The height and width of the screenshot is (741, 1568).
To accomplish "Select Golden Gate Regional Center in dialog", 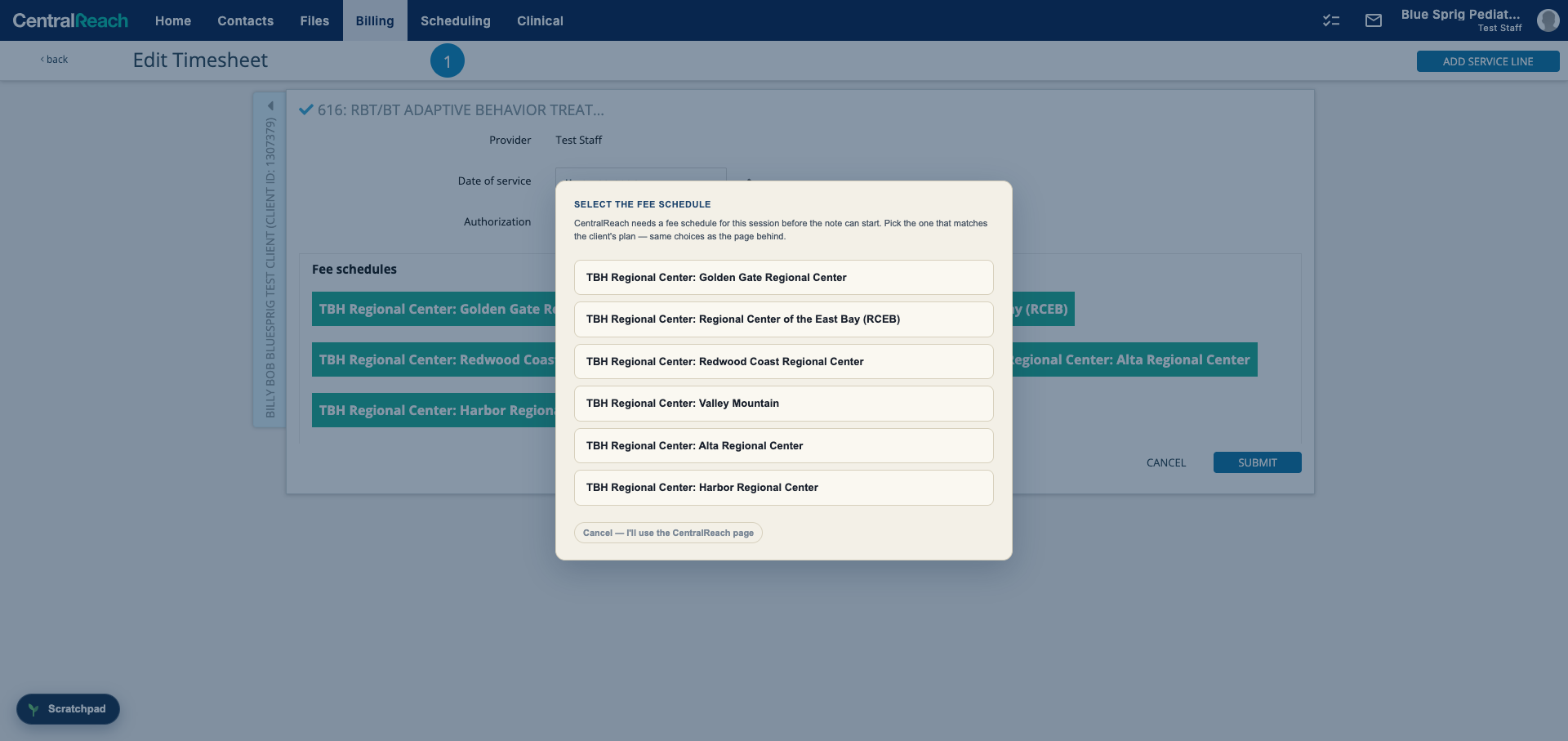I will [x=784, y=278].
